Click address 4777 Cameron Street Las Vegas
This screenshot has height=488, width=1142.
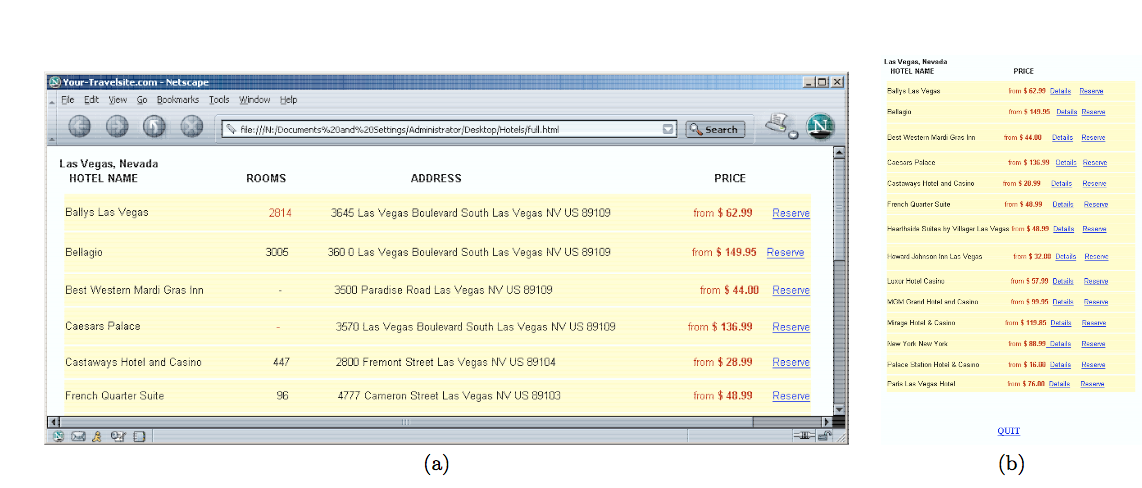449,395
